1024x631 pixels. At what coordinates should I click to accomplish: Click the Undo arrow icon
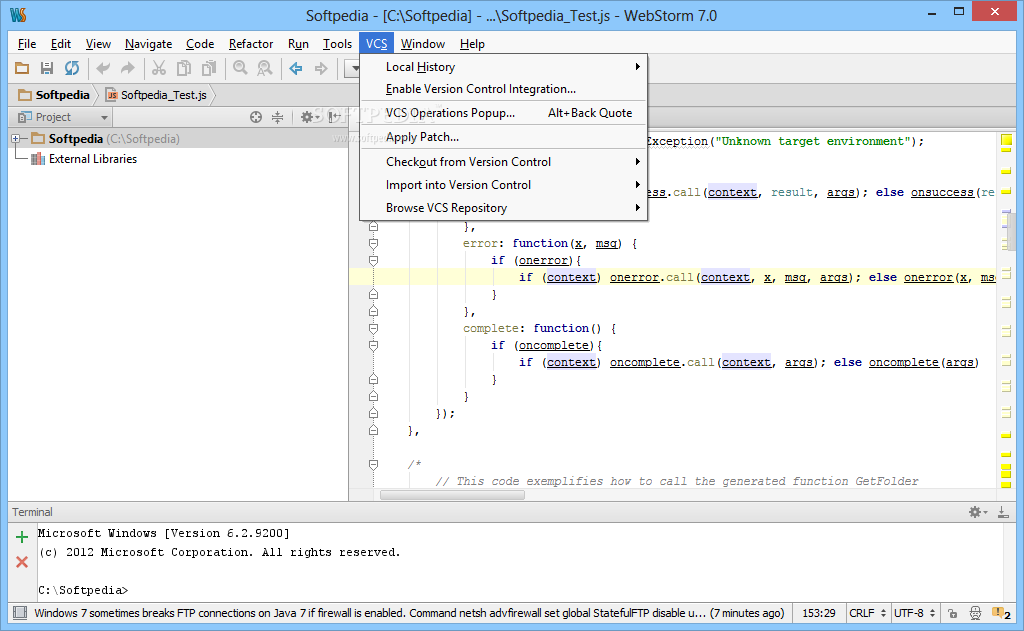coord(103,68)
